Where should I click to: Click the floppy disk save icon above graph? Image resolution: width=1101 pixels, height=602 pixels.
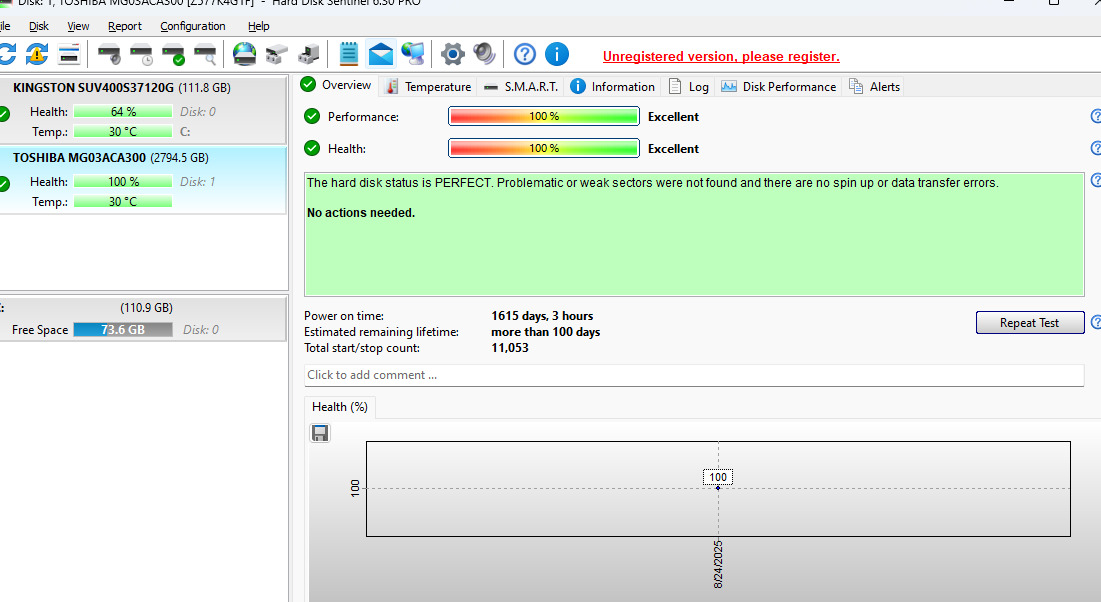point(320,433)
